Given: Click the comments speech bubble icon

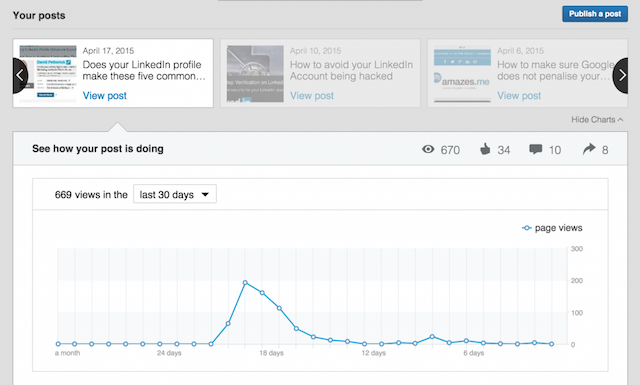Looking at the screenshot, I should click(536, 149).
